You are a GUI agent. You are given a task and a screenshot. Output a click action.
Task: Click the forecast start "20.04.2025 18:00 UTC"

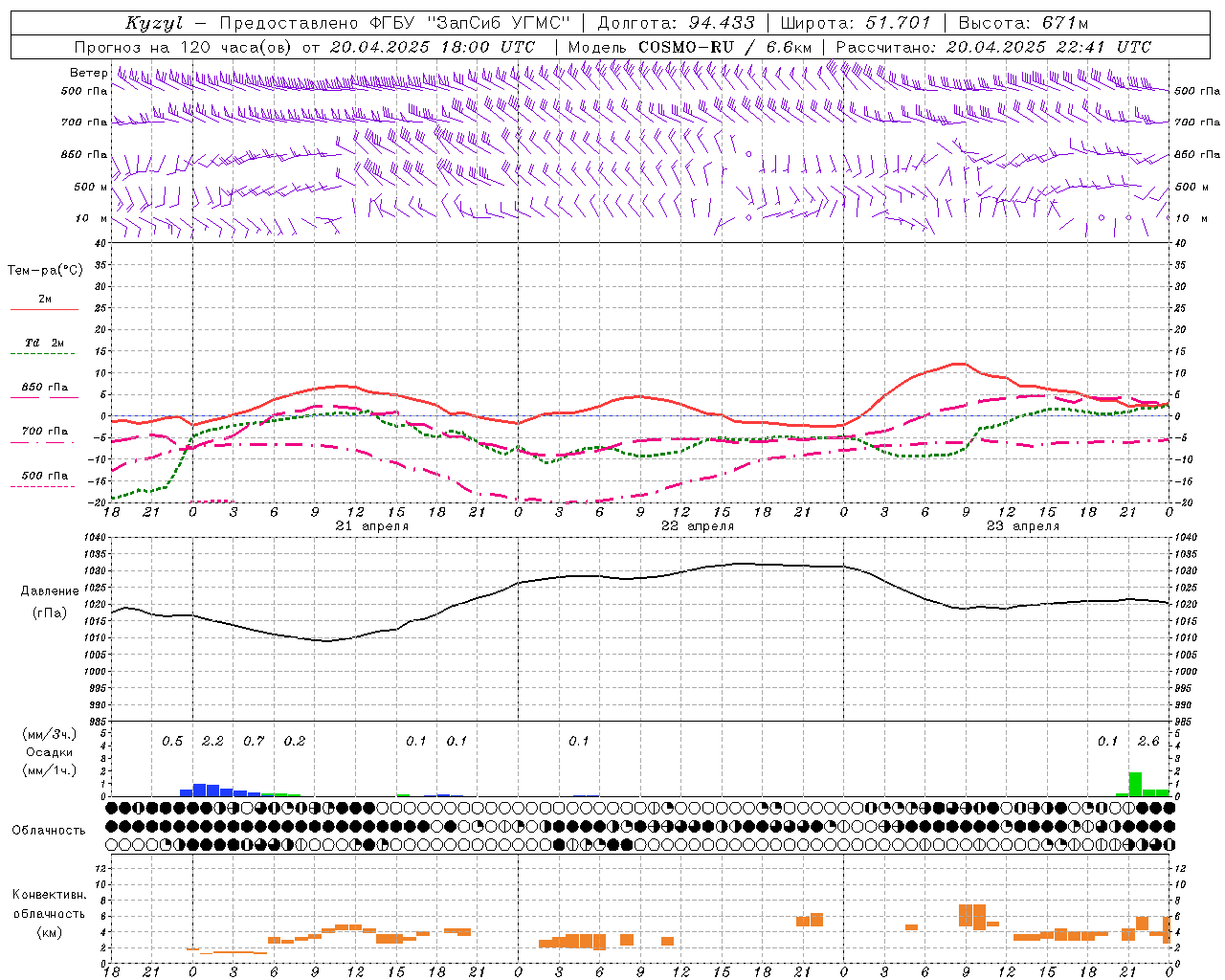tap(433, 47)
